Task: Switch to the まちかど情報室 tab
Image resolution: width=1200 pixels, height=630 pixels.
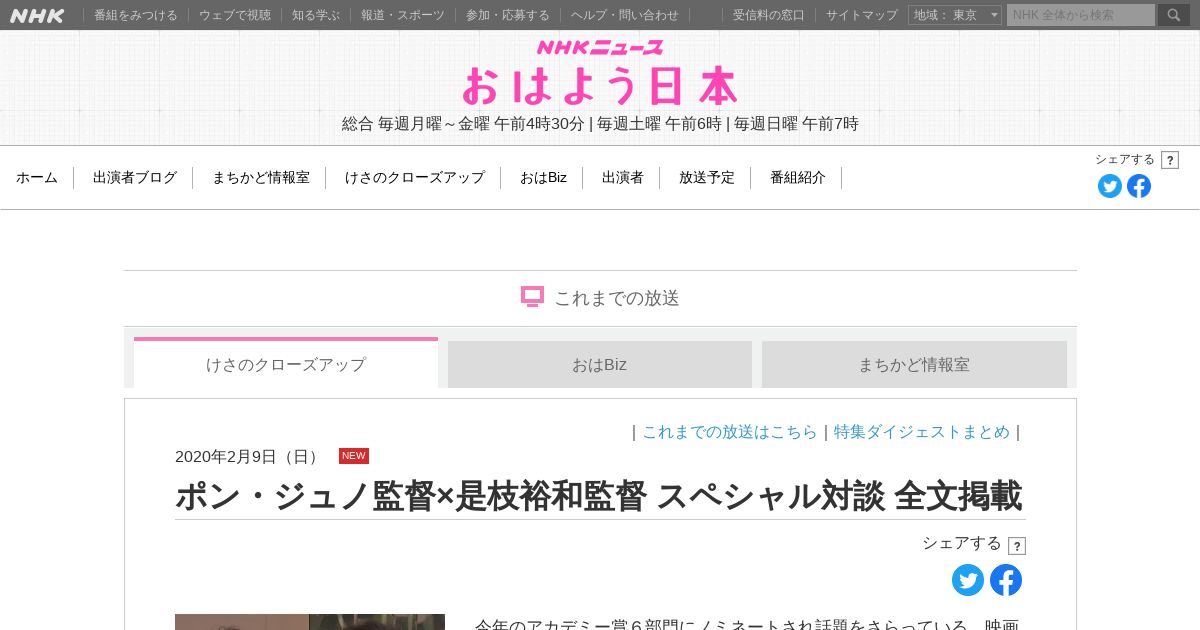Action: [x=914, y=364]
